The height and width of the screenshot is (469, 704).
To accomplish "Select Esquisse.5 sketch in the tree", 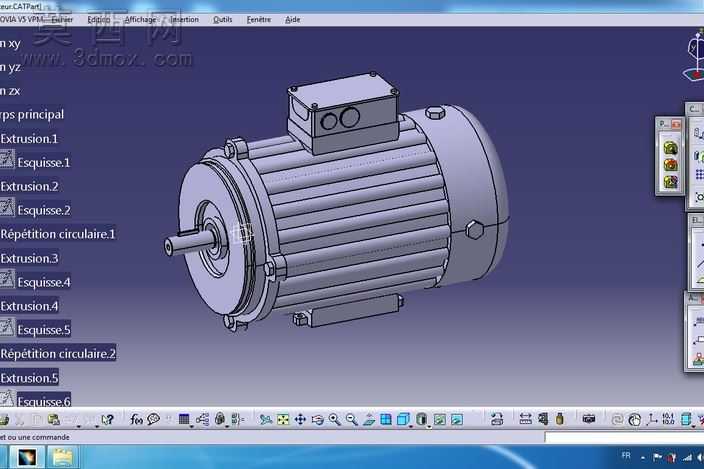I will (x=44, y=330).
